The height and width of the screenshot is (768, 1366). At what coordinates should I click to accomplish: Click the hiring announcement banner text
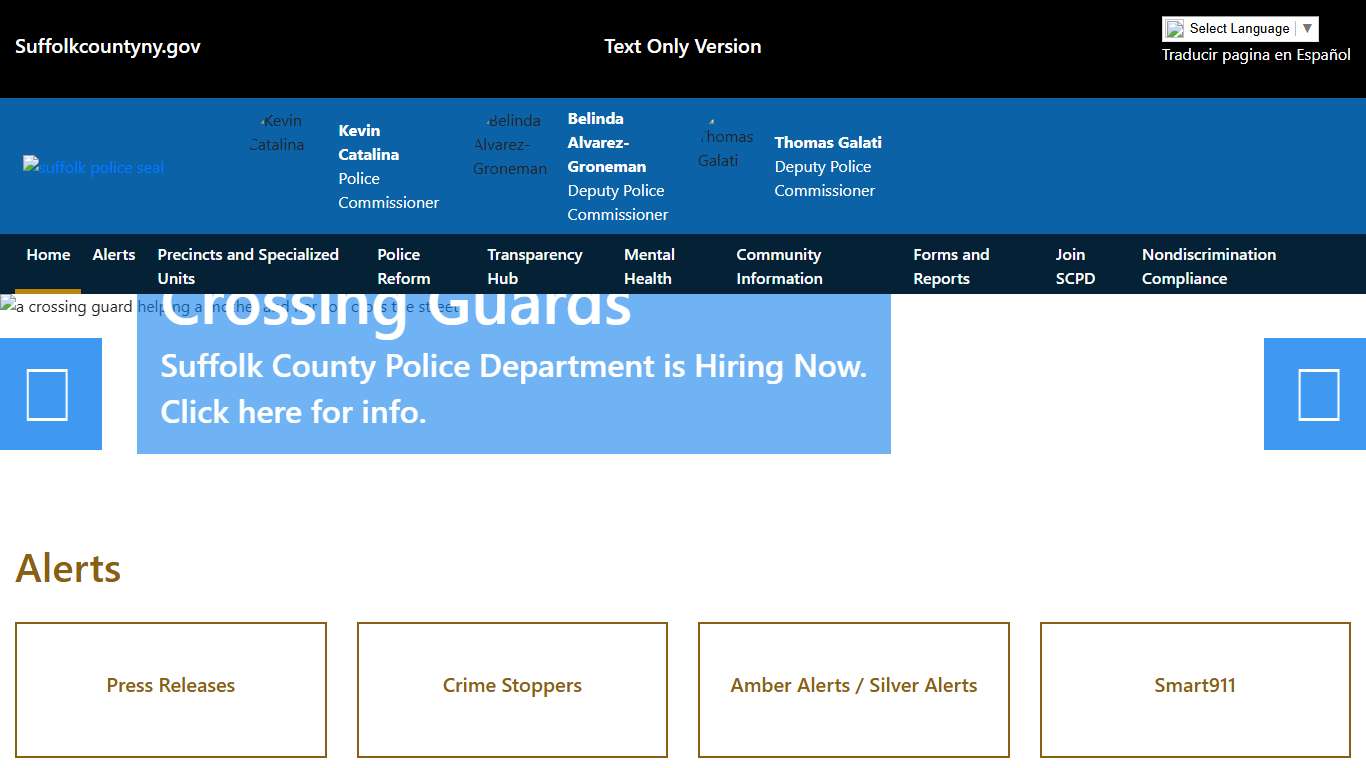513,389
